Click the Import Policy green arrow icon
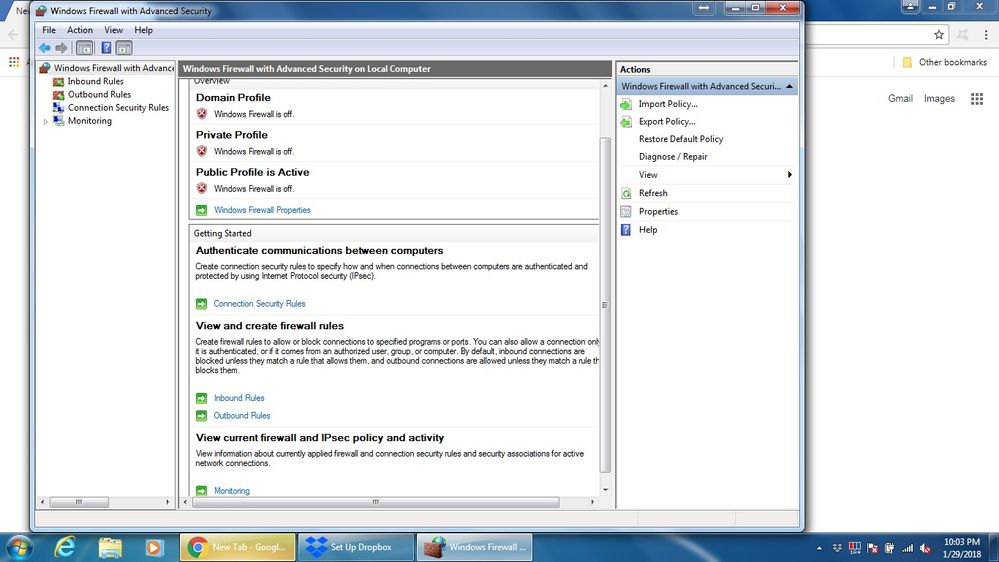The height and width of the screenshot is (562, 999). point(627,104)
